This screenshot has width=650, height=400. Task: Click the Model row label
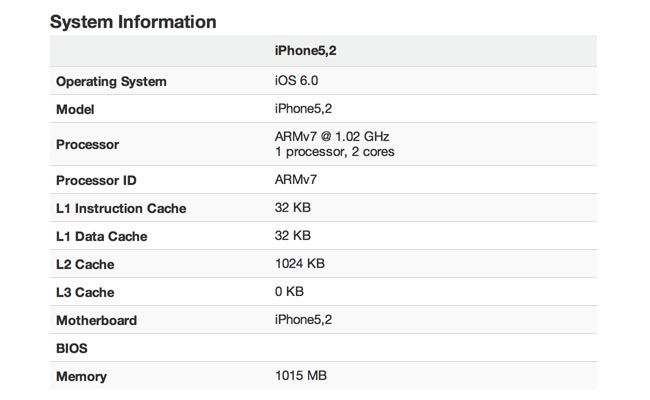click(x=76, y=109)
